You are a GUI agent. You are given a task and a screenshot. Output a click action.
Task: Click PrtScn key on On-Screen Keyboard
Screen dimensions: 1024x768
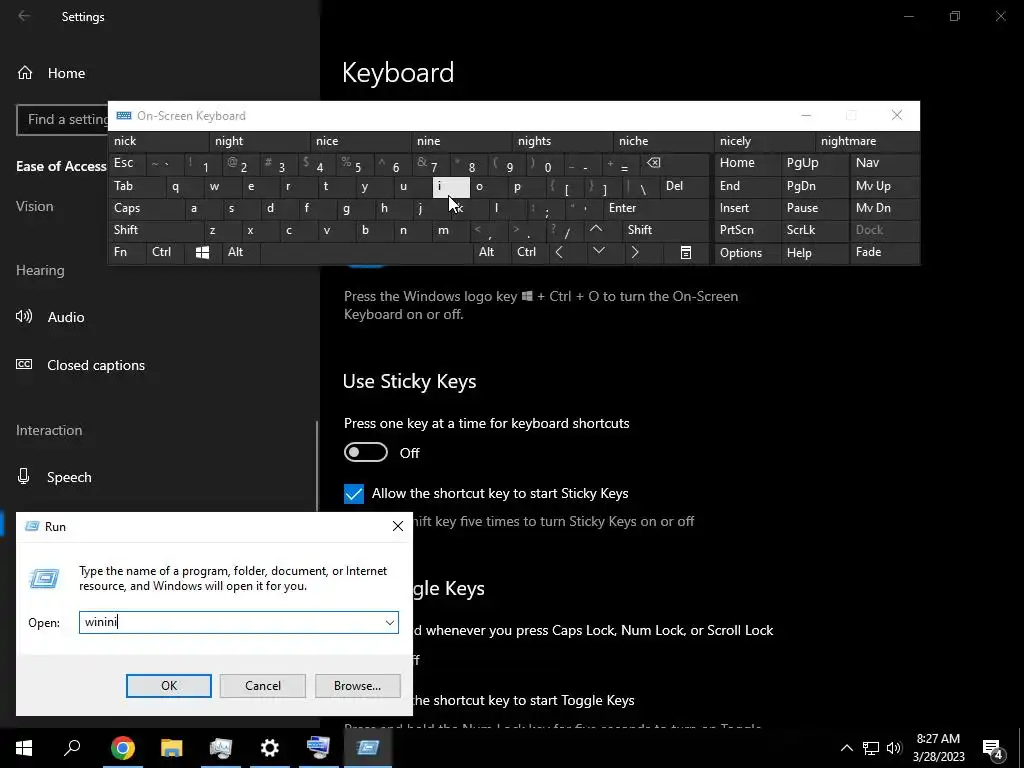point(747,230)
